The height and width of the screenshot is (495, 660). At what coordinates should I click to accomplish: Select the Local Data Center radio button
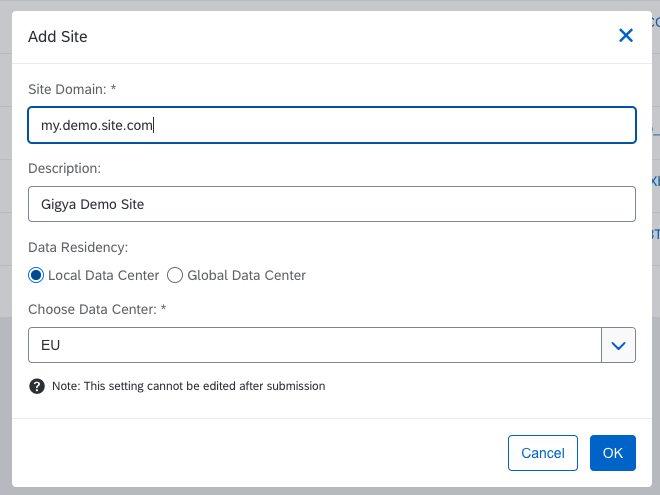pyautogui.click(x=36, y=275)
